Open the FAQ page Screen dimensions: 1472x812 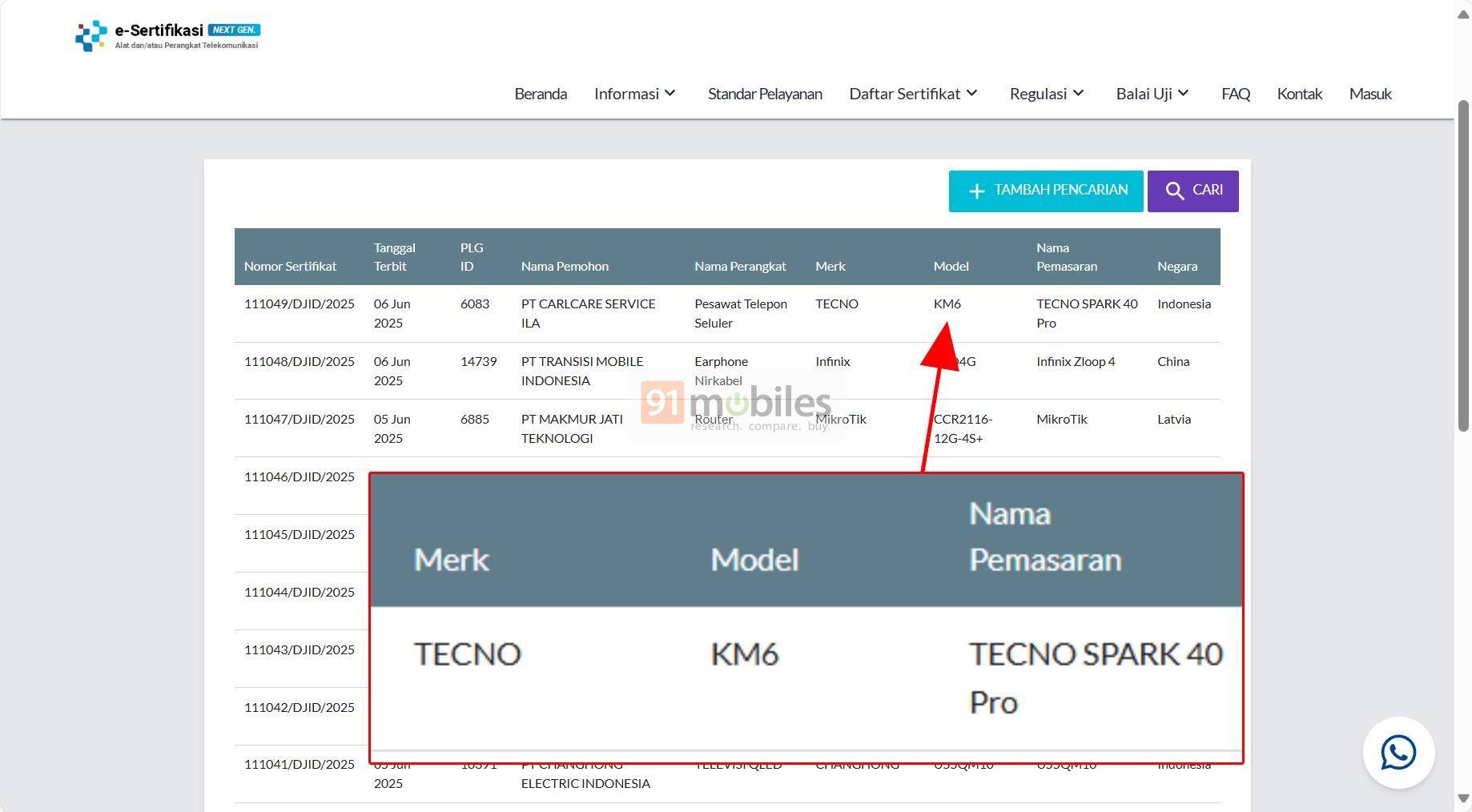[1236, 94]
